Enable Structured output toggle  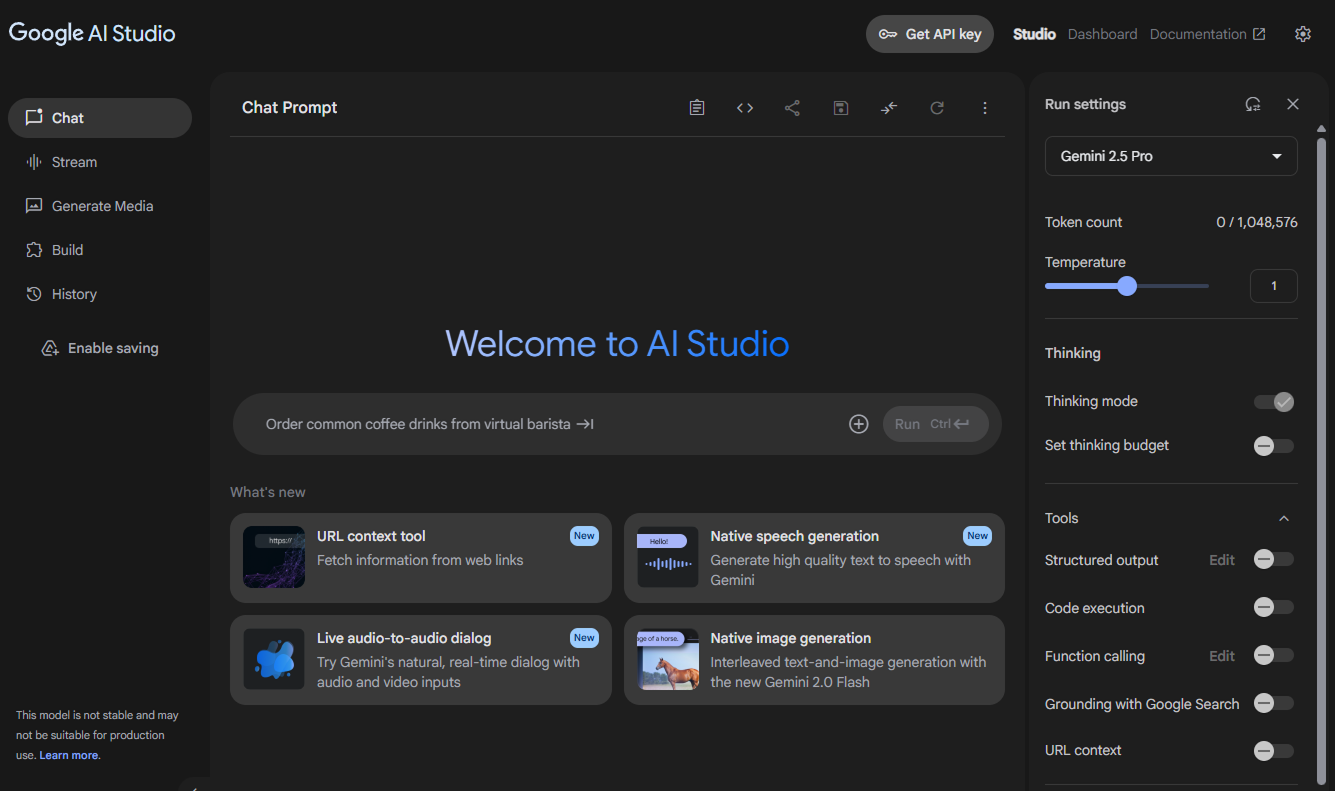click(1274, 560)
